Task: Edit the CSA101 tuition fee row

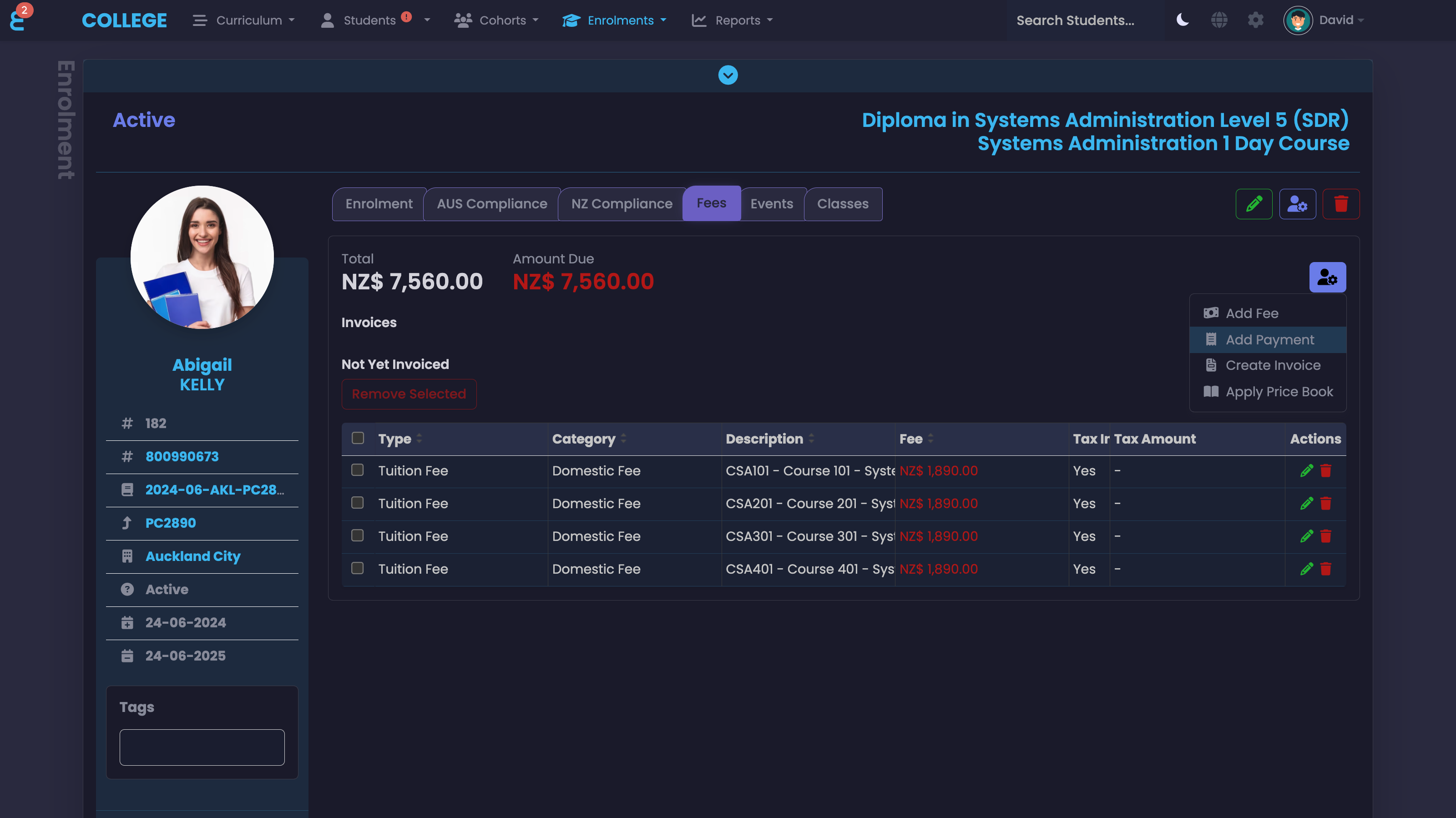Action: pos(1306,470)
